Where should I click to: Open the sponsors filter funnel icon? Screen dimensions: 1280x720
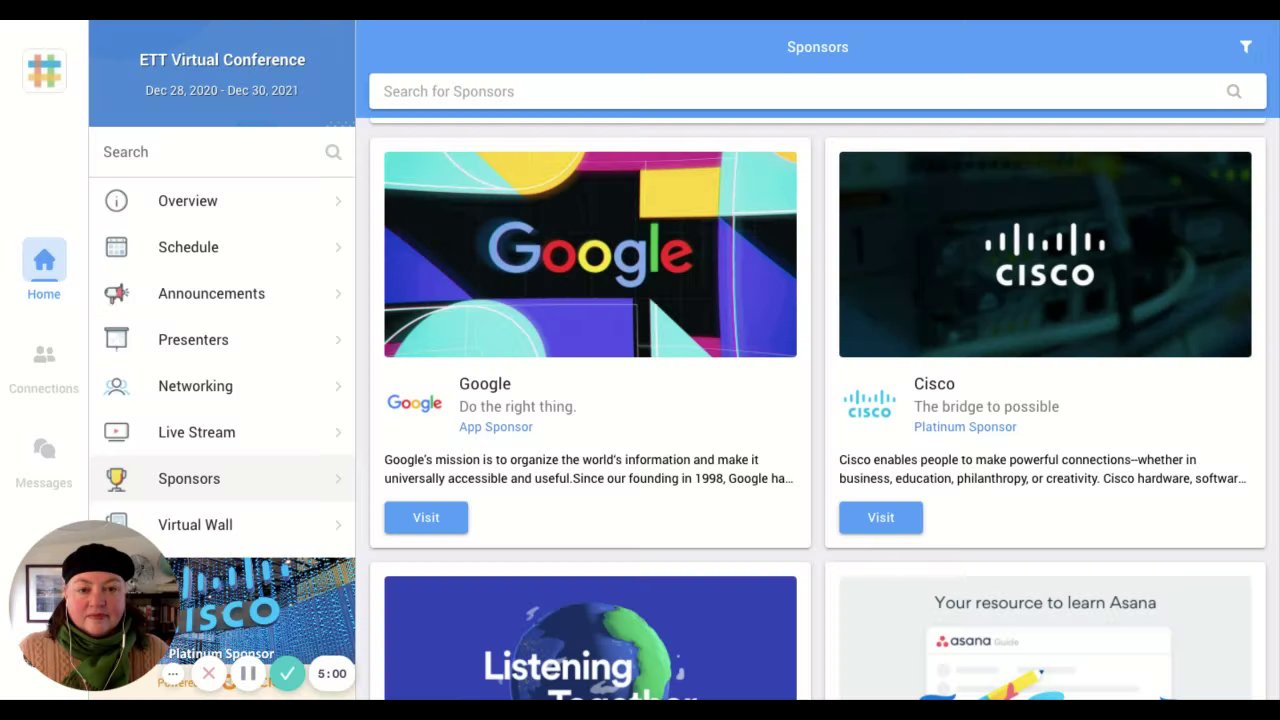click(x=1246, y=47)
